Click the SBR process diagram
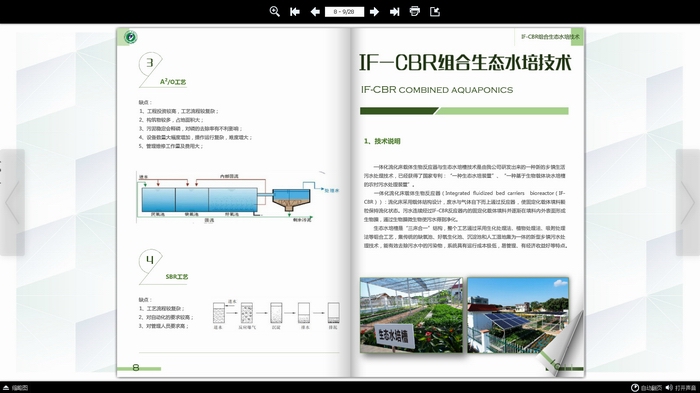 (x=276, y=315)
